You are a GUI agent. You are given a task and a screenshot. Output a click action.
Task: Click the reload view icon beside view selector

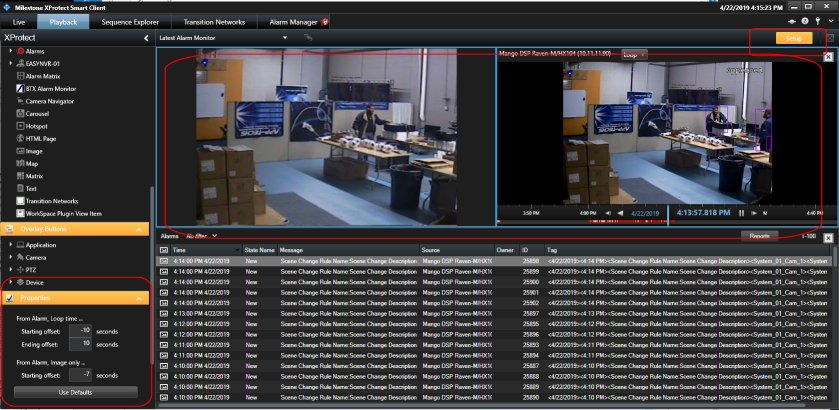pos(308,38)
